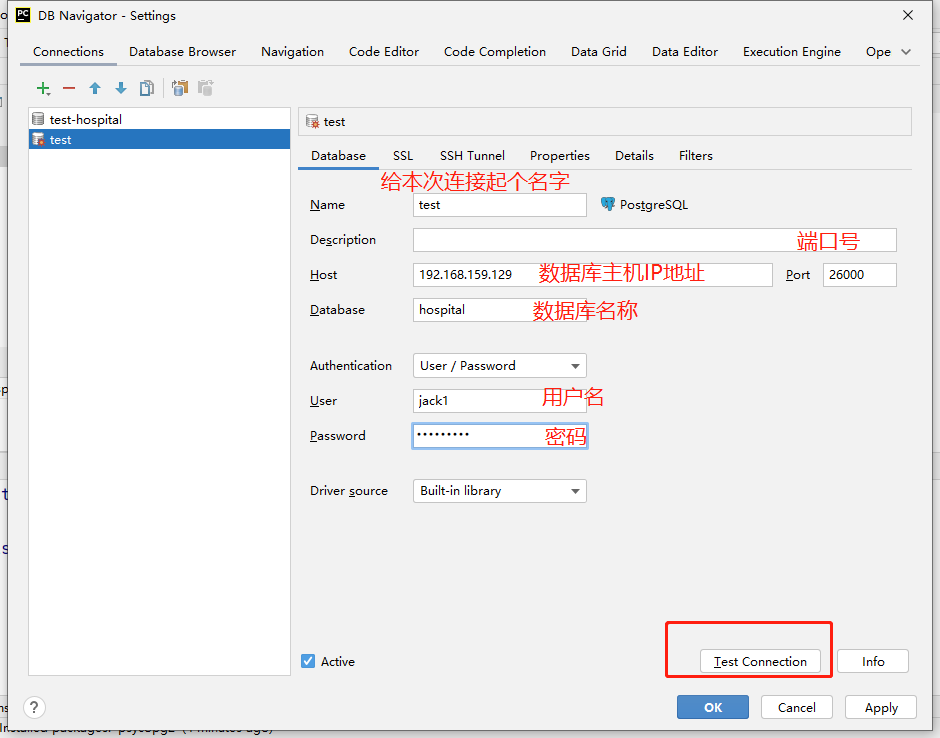Open the Details sub-tab
Image resolution: width=940 pixels, height=738 pixels.
coord(634,156)
